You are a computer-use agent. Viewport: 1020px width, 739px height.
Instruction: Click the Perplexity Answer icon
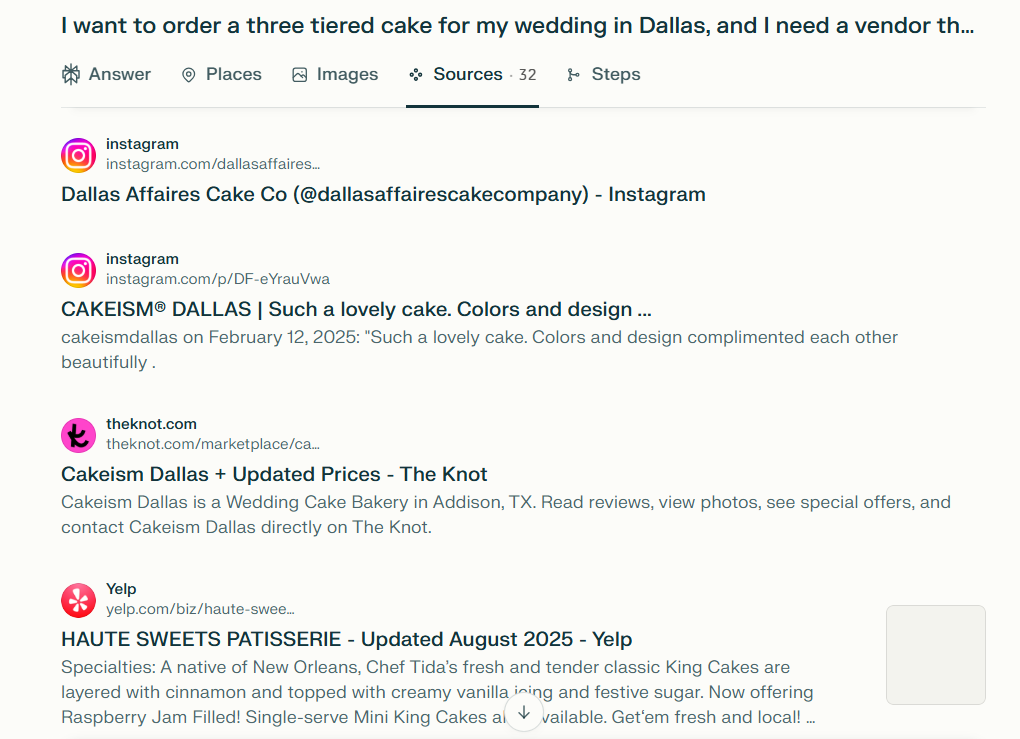71,75
